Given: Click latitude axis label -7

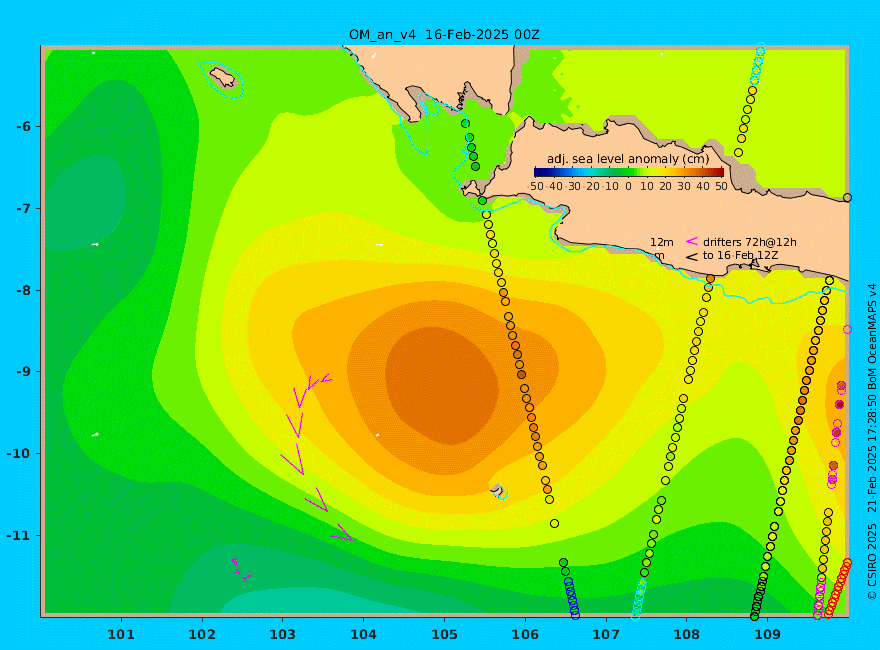Looking at the screenshot, I should pos(23,208).
